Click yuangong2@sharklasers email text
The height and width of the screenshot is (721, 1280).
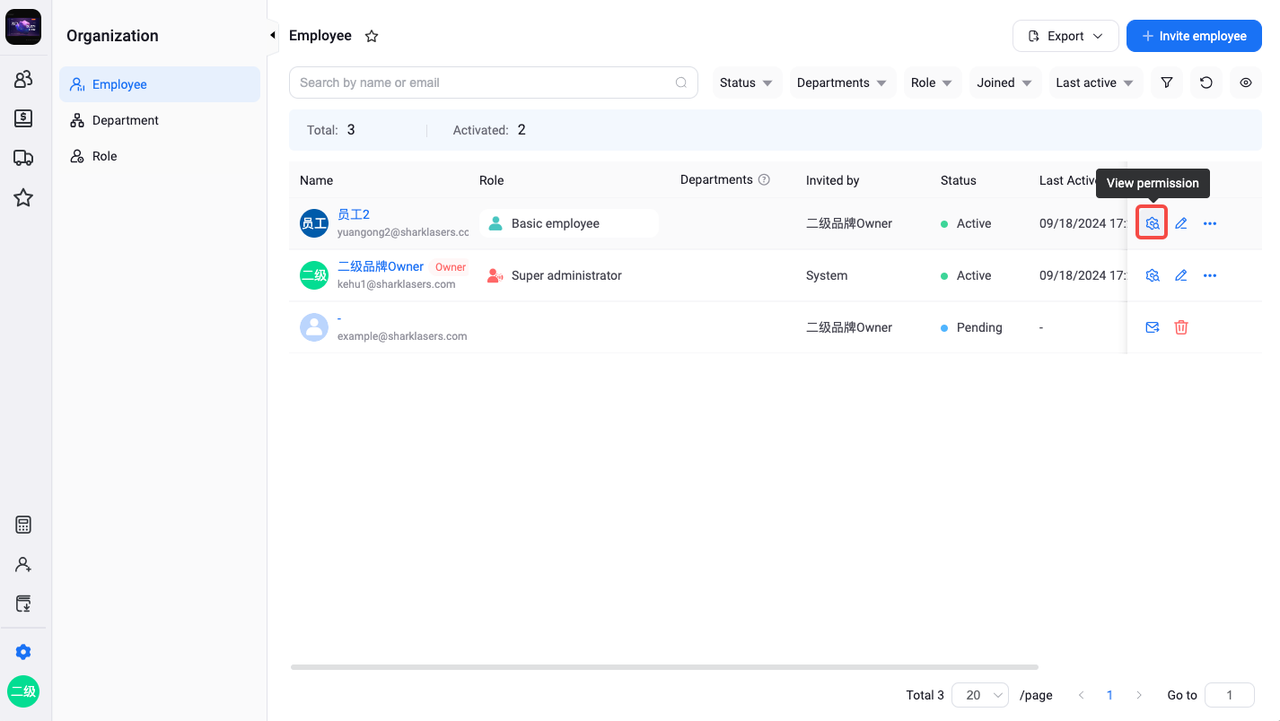403,232
